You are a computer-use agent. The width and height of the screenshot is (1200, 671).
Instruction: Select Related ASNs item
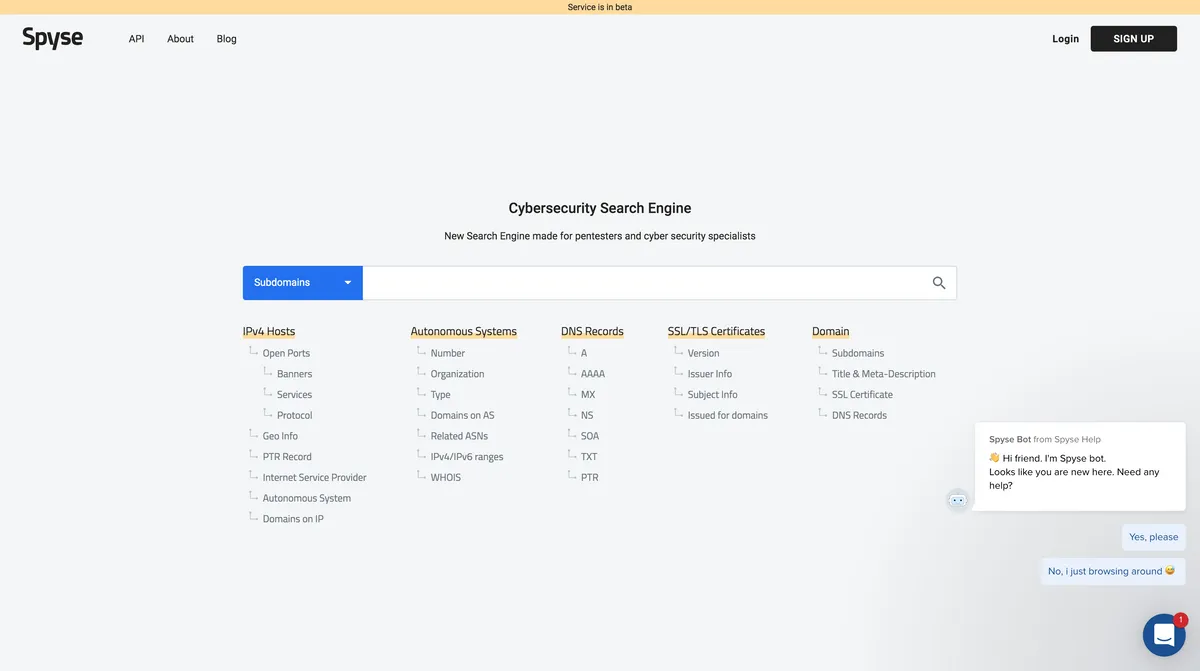pyautogui.click(x=459, y=436)
